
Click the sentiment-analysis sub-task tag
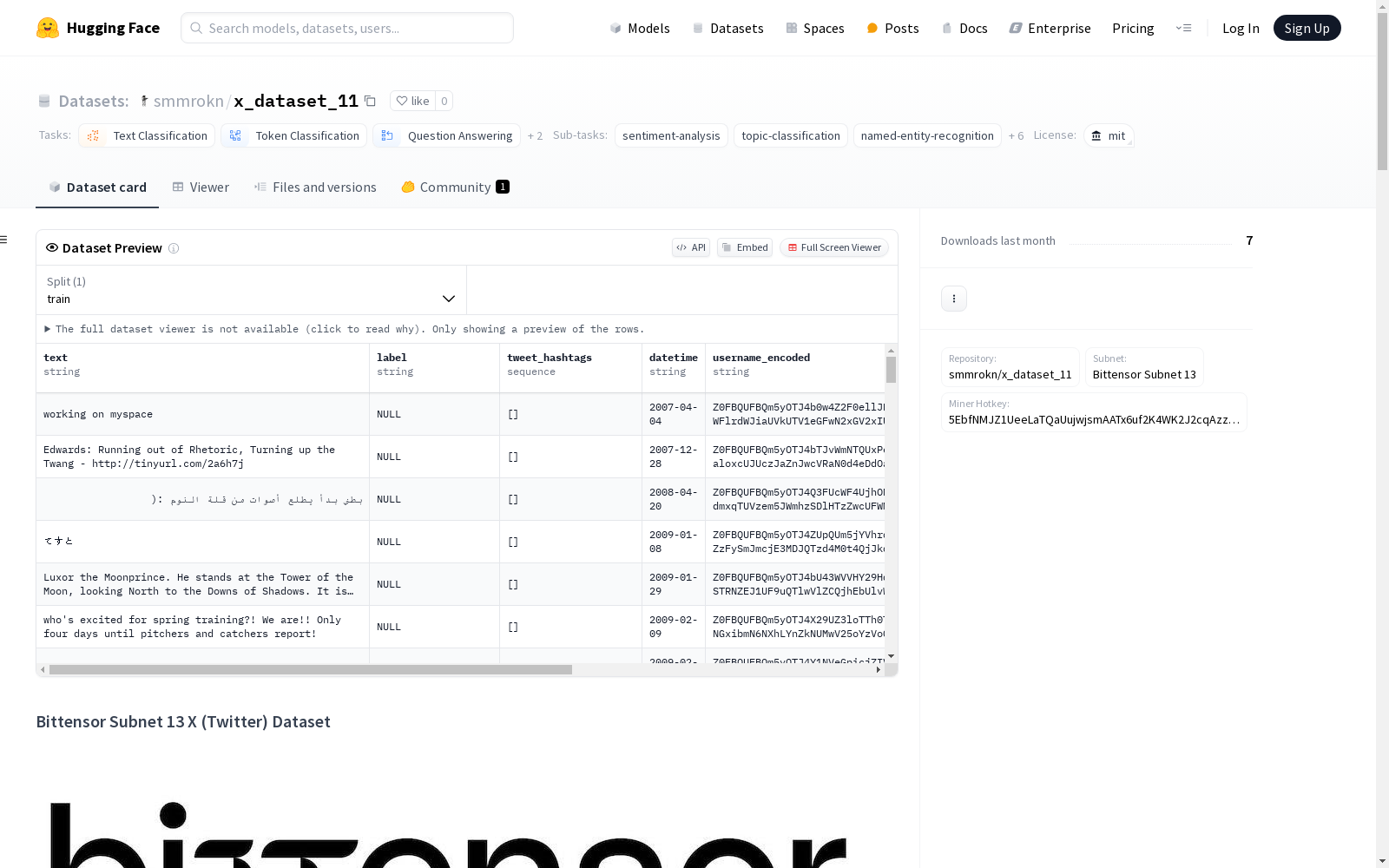point(671,135)
